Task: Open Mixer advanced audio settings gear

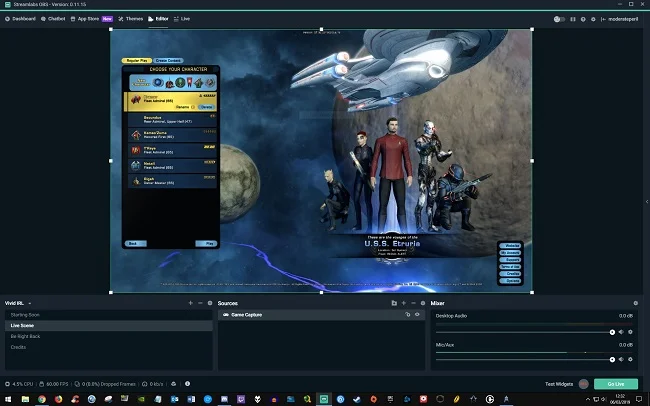Action: click(635, 303)
